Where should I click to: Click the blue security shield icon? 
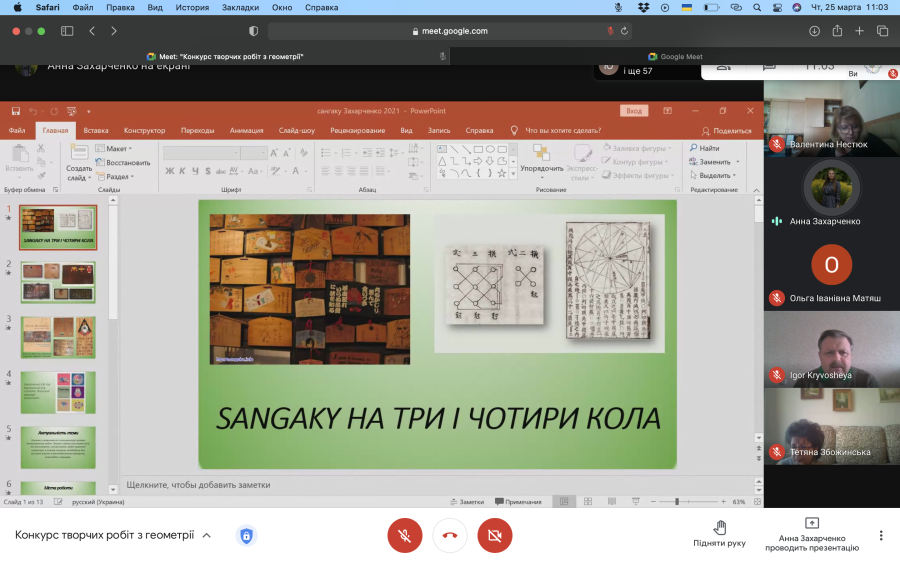tap(246, 536)
